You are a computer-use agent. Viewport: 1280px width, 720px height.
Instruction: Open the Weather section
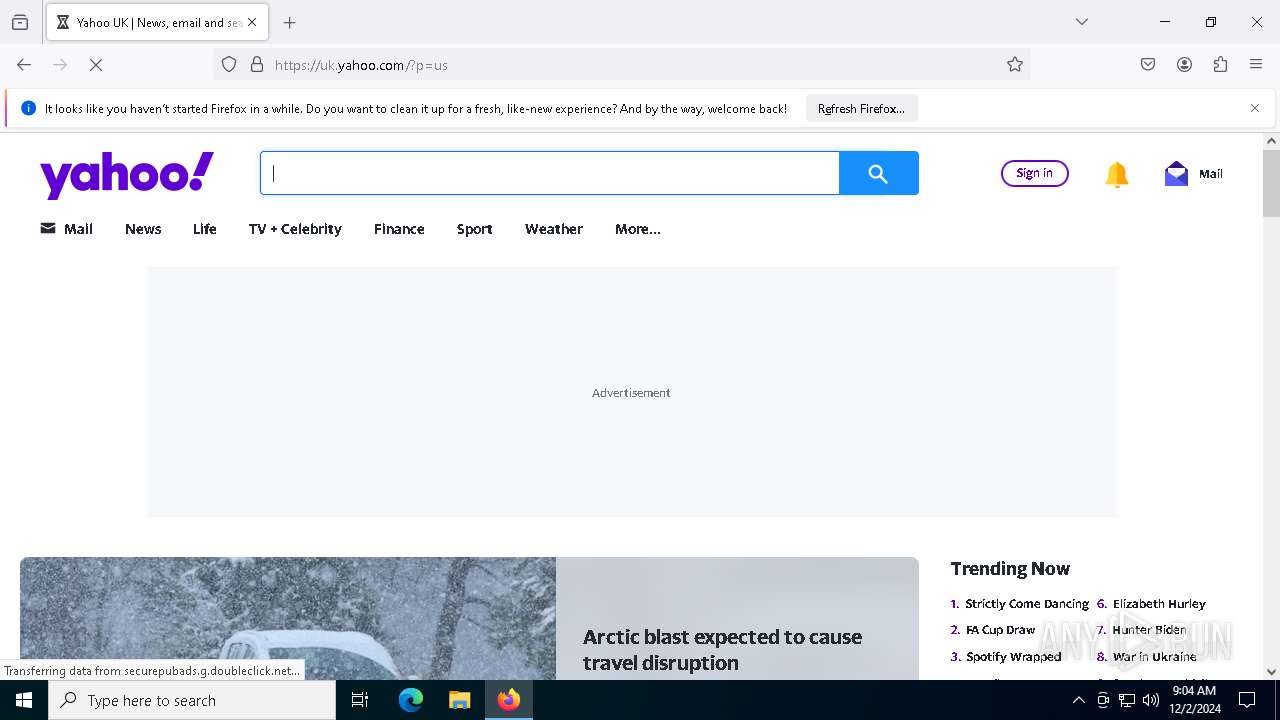[554, 229]
